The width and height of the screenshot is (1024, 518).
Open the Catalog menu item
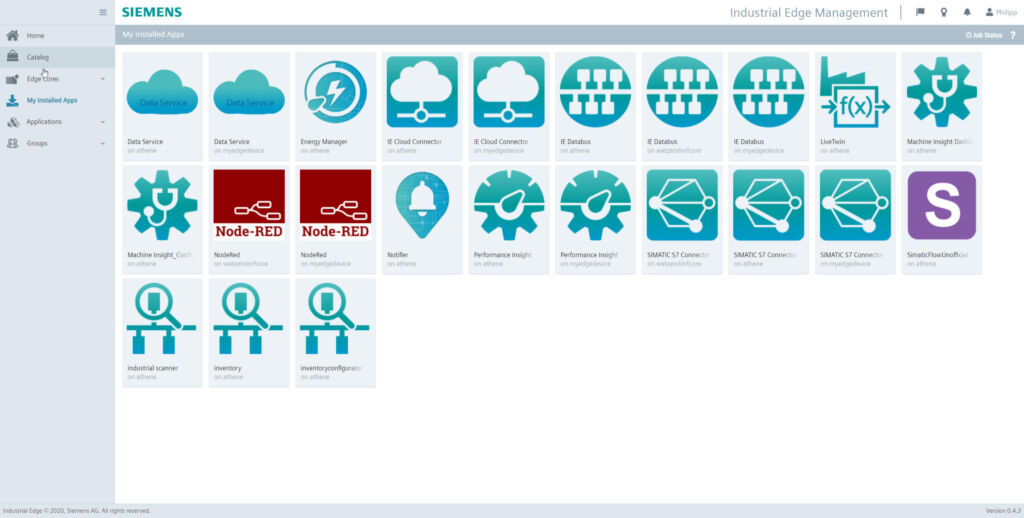click(37, 57)
